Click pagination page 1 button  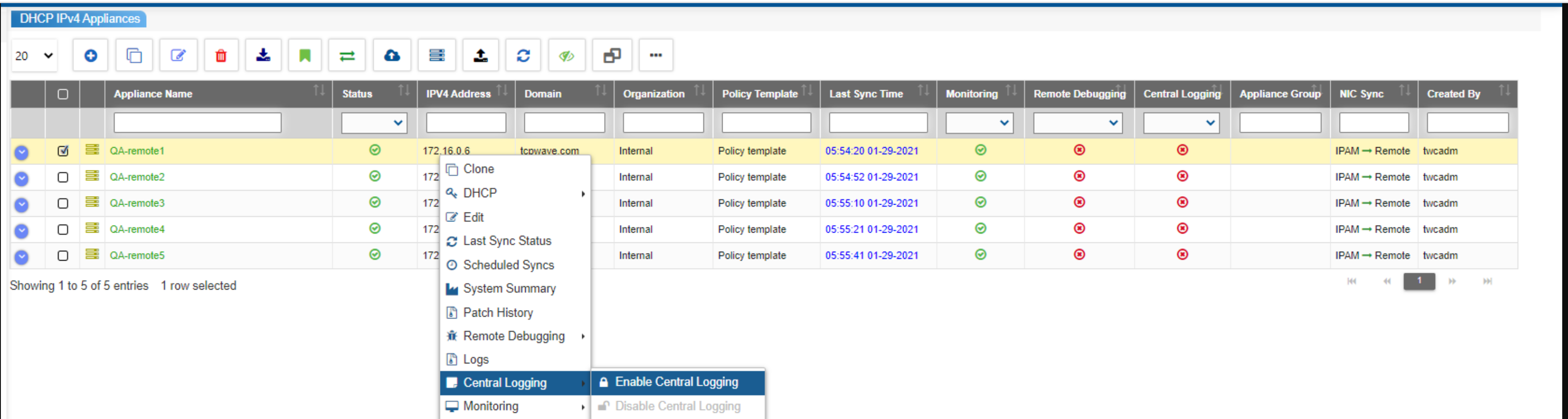pos(1419,281)
